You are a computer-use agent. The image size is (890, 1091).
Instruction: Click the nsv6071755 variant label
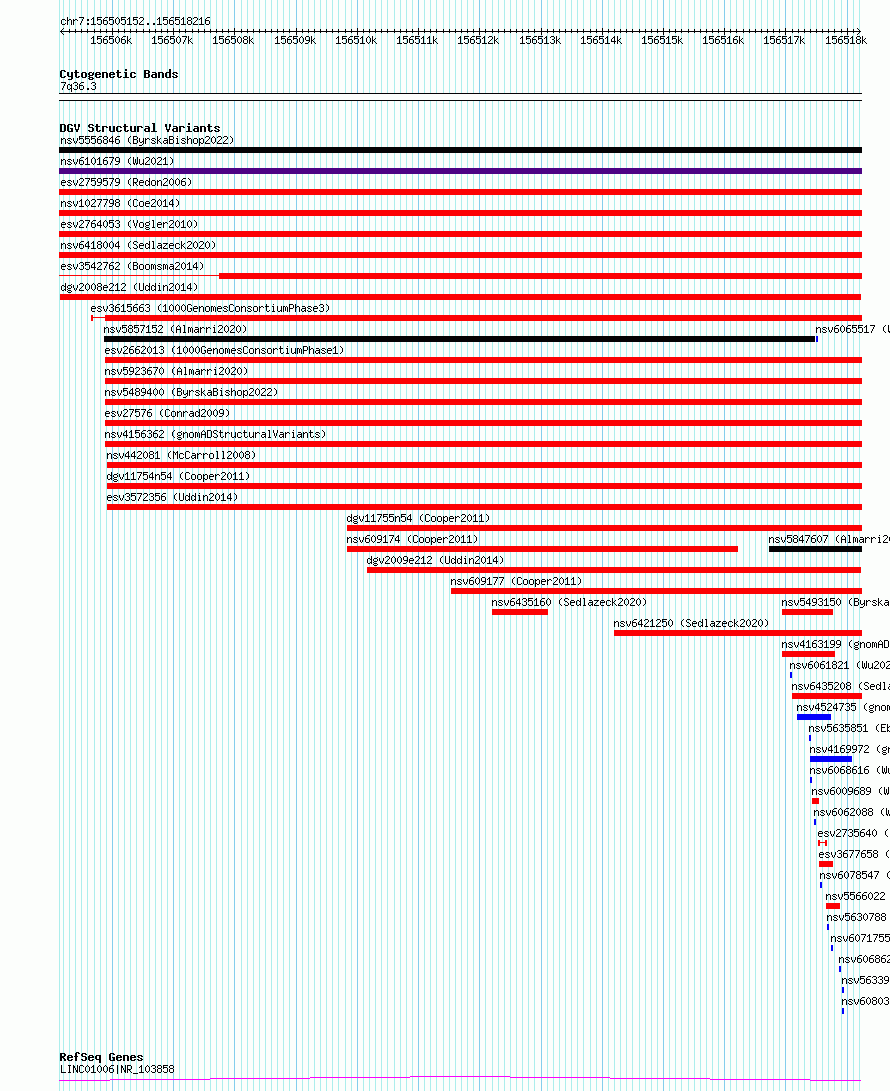point(859,938)
